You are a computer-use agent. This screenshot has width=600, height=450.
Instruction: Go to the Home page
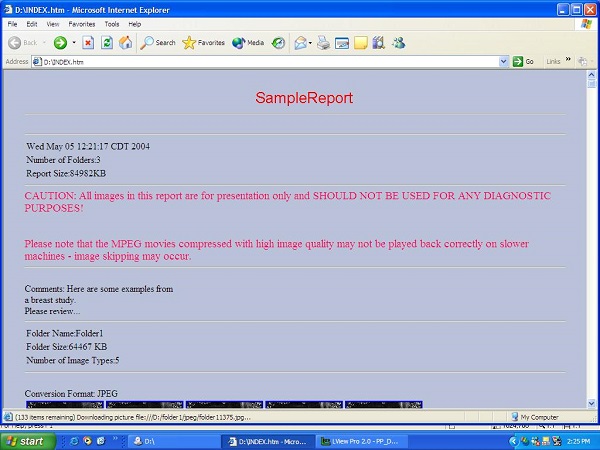[x=125, y=43]
